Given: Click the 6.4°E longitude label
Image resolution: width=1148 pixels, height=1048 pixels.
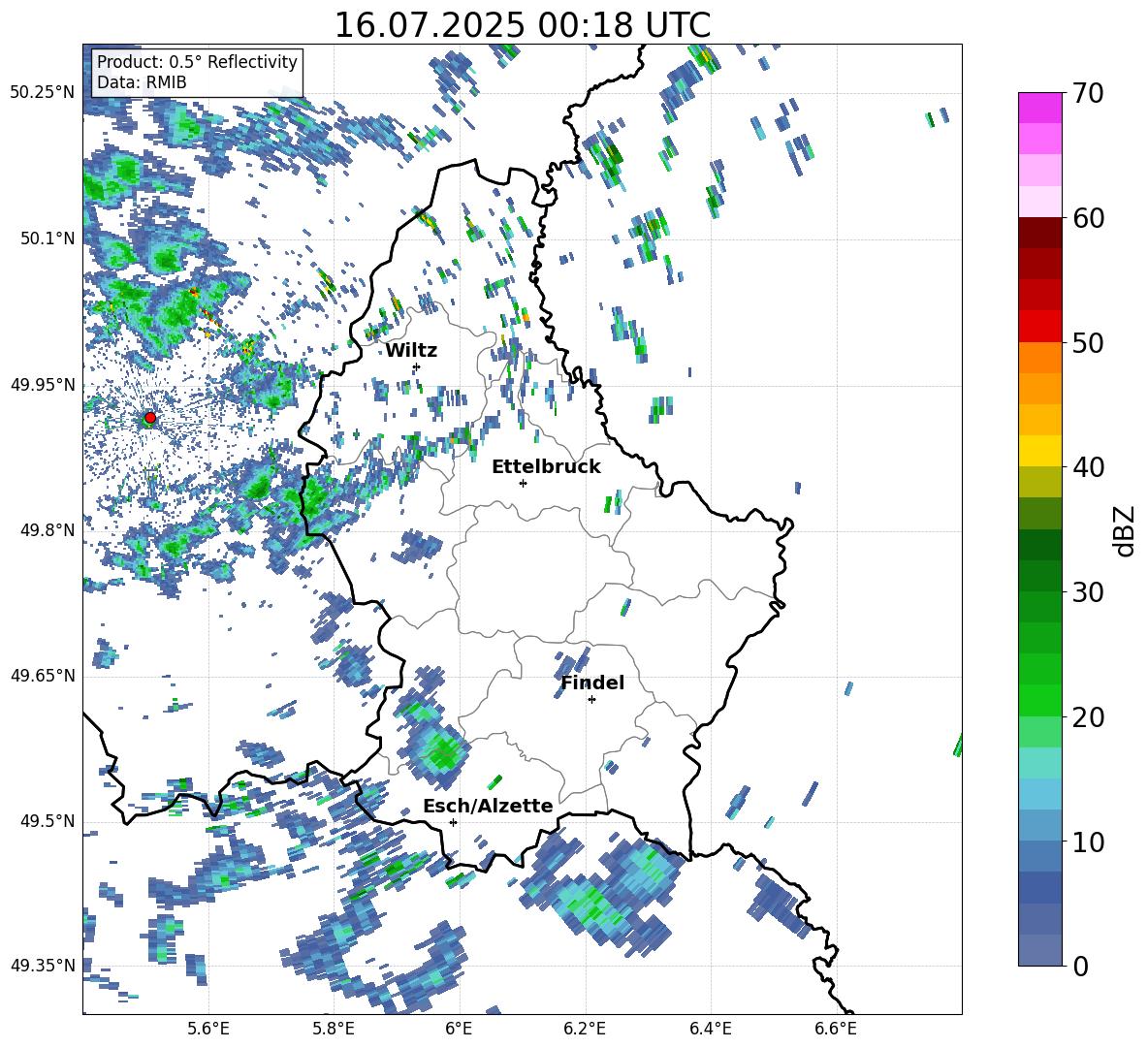Looking at the screenshot, I should tap(710, 1030).
